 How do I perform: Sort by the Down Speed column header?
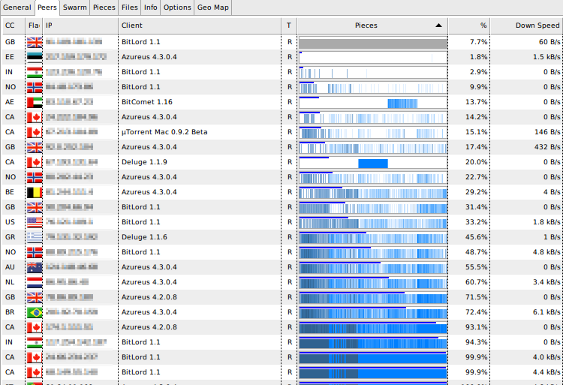coord(526,25)
